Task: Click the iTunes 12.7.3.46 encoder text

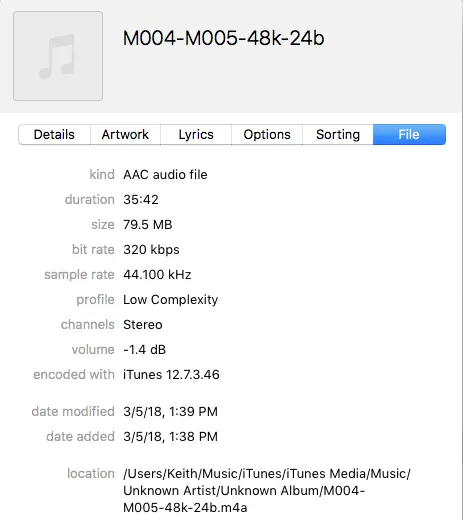Action: 171,375
